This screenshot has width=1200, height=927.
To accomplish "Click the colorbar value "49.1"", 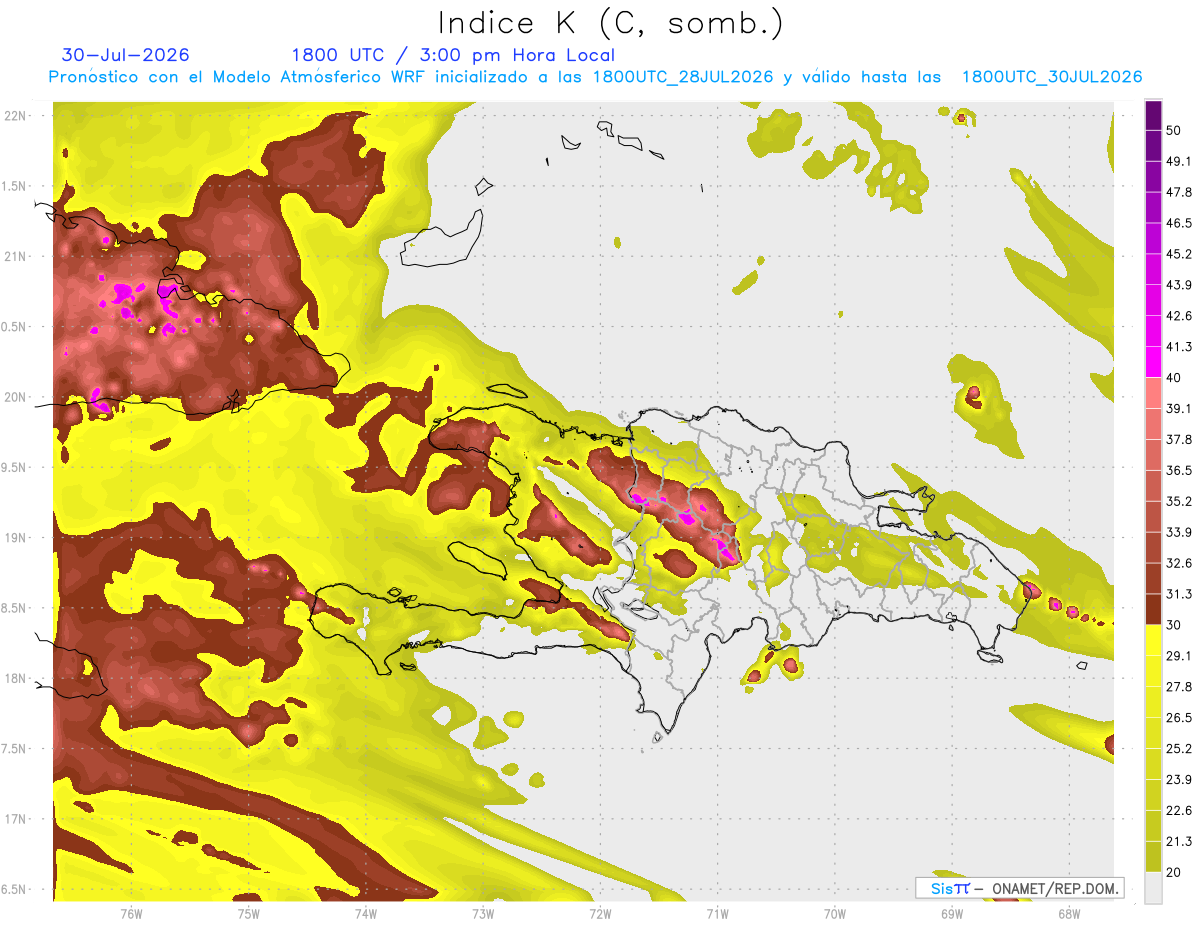I will pos(1179,161).
